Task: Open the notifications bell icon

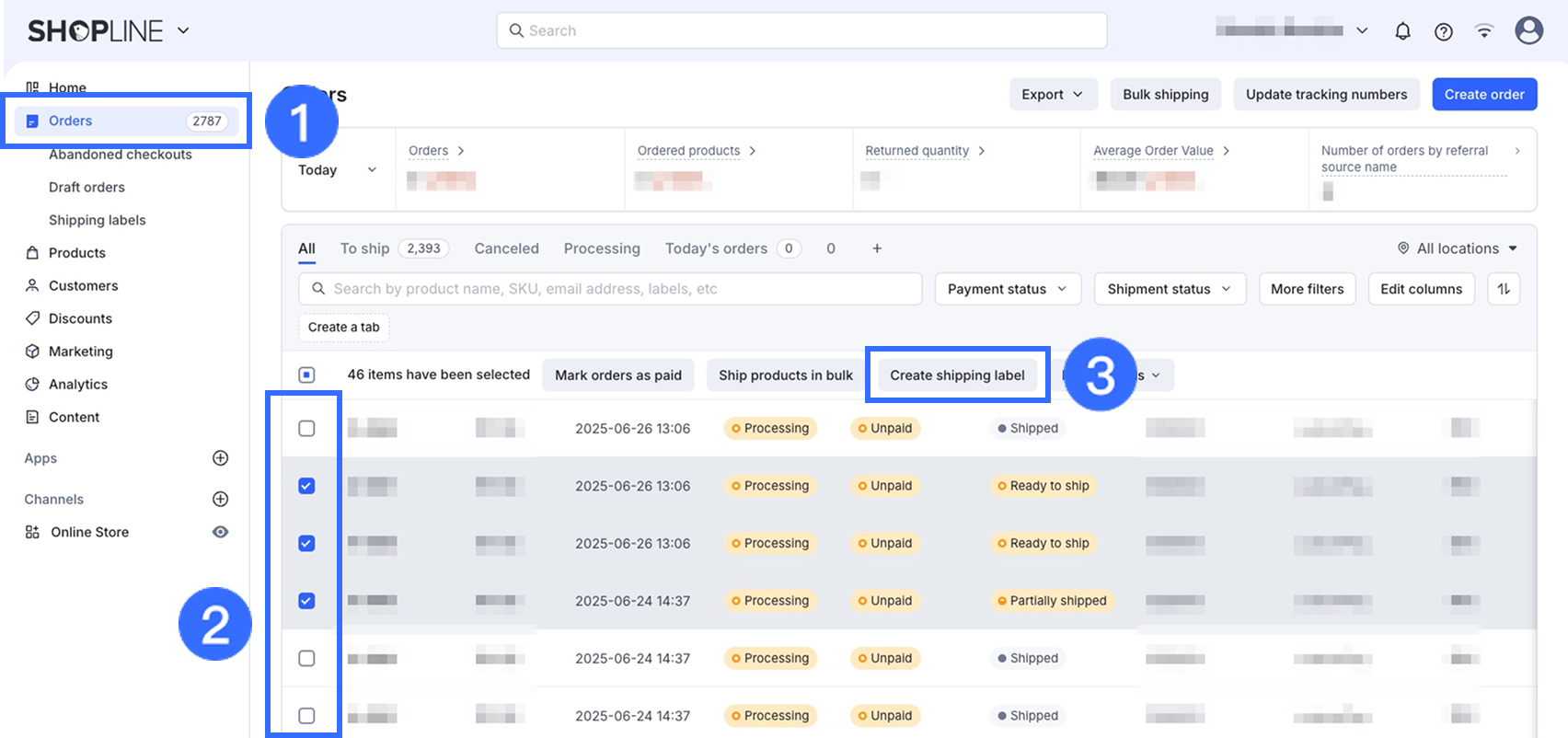Action: point(1402,31)
